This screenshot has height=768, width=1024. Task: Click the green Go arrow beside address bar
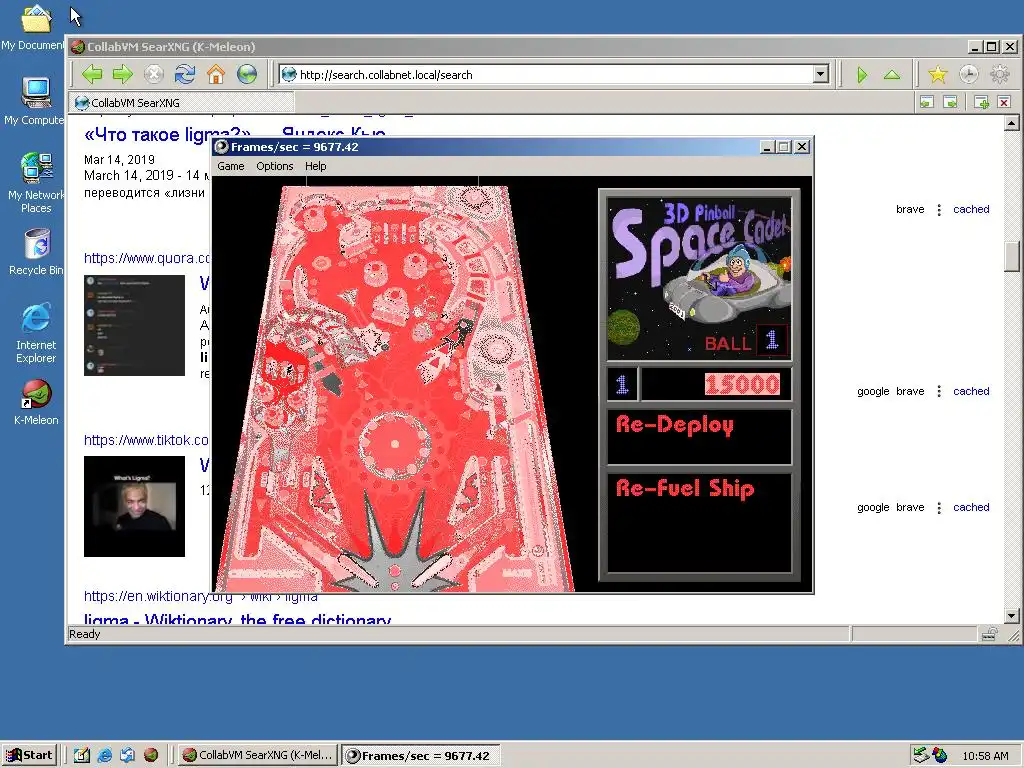pyautogui.click(x=861, y=75)
